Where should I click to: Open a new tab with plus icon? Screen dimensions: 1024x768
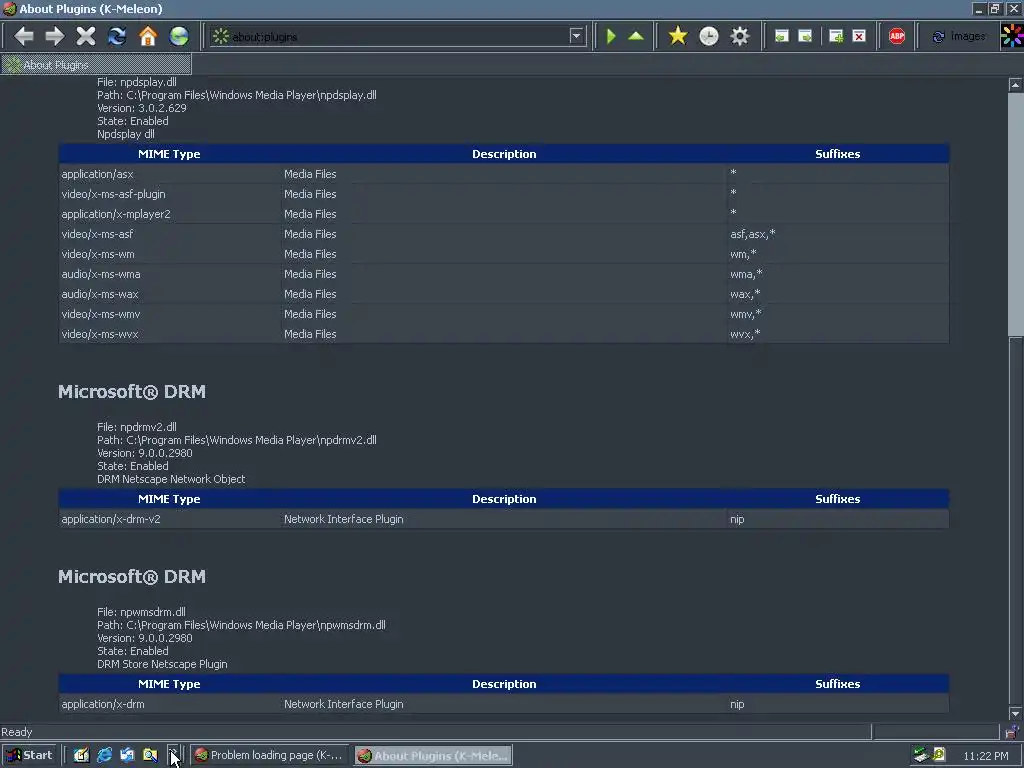[836, 36]
